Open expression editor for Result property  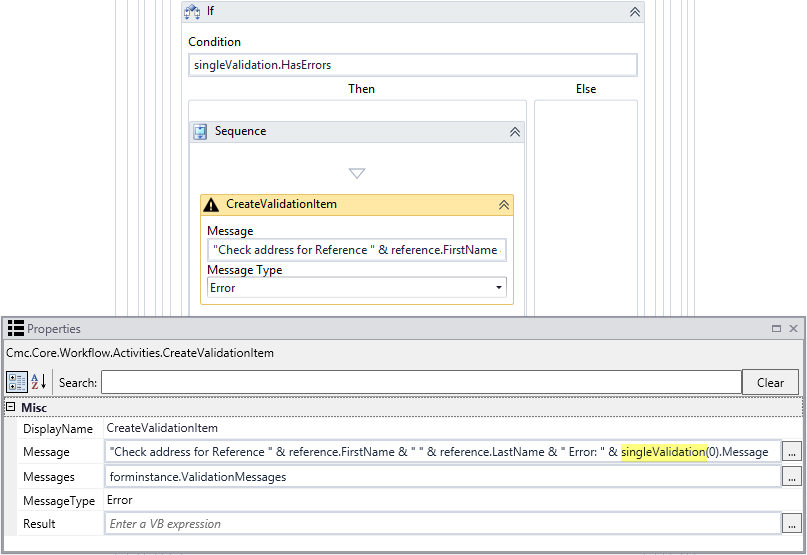[x=792, y=524]
